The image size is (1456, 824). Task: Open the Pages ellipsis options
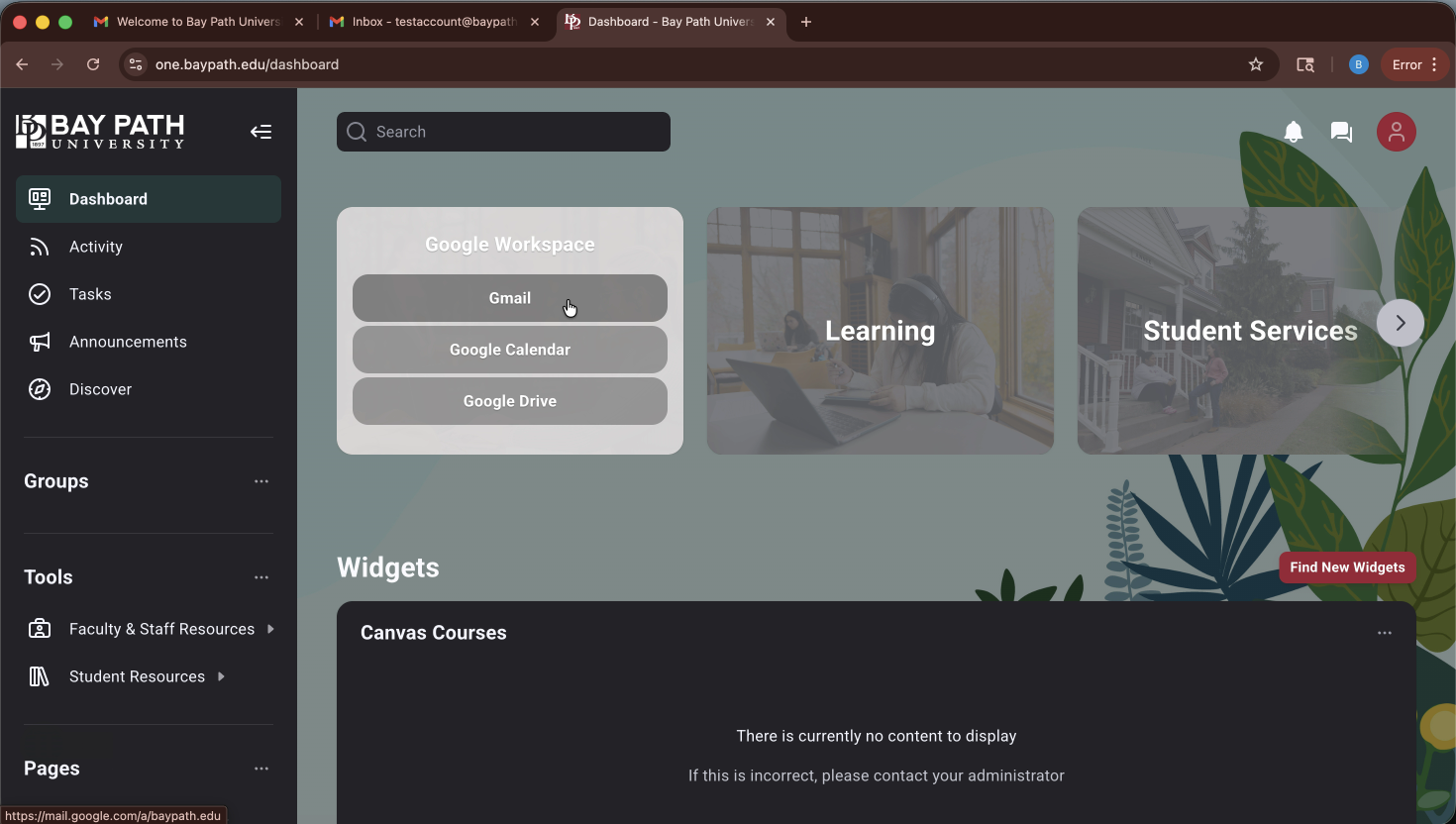(260, 769)
